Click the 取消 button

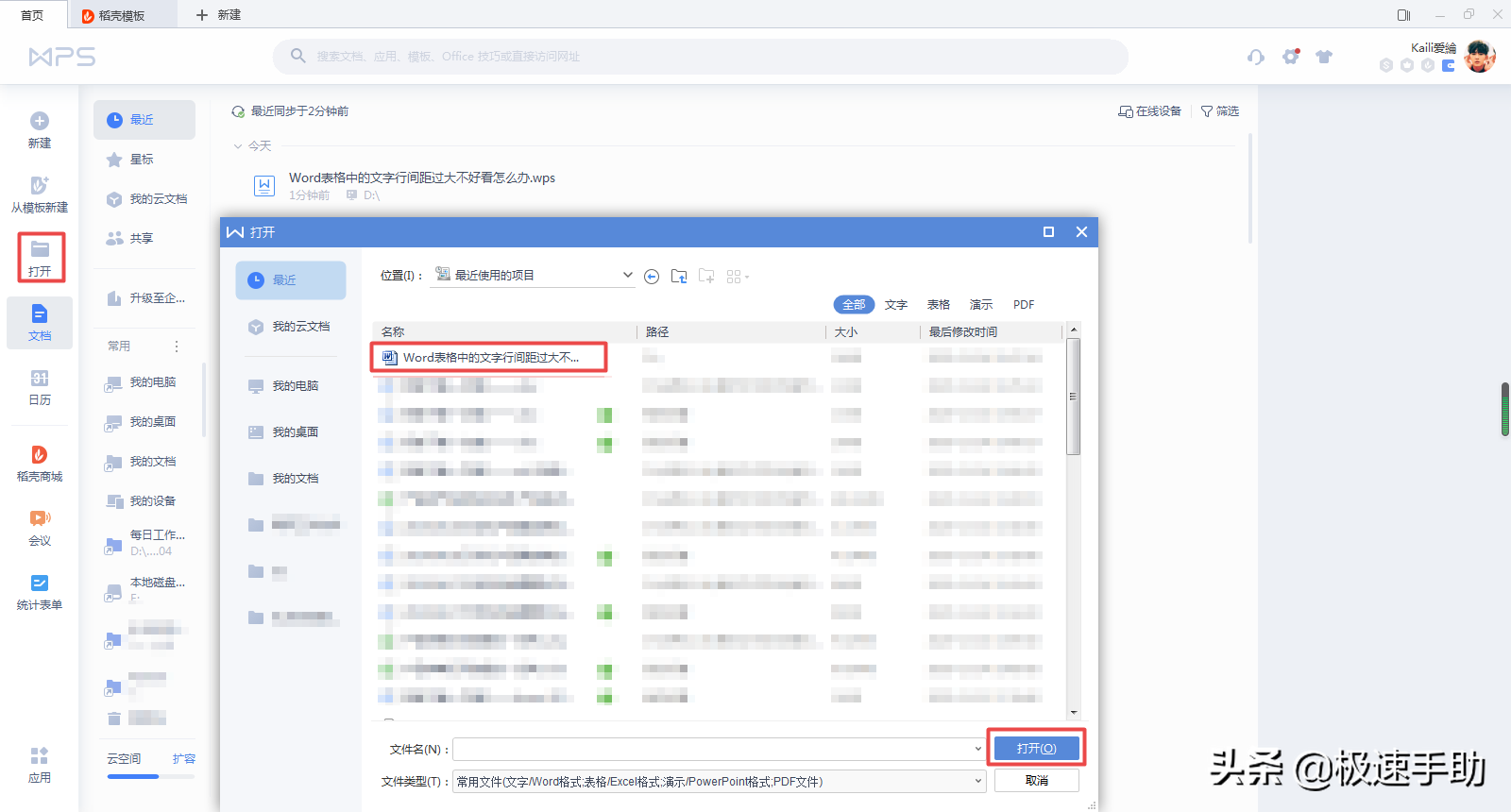coord(1036,781)
